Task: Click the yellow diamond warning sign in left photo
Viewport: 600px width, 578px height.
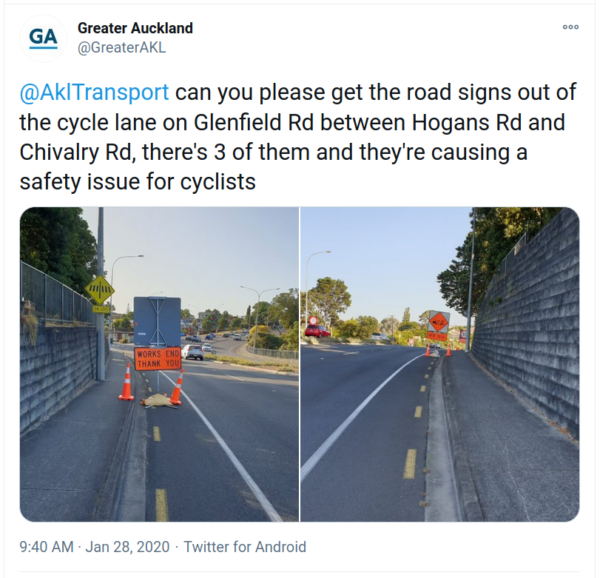Action: pyautogui.click(x=99, y=290)
